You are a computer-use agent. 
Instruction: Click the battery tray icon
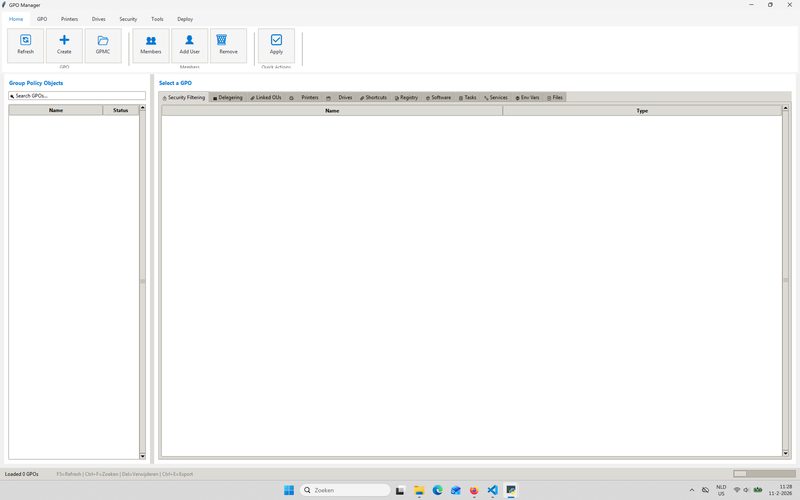(758, 490)
